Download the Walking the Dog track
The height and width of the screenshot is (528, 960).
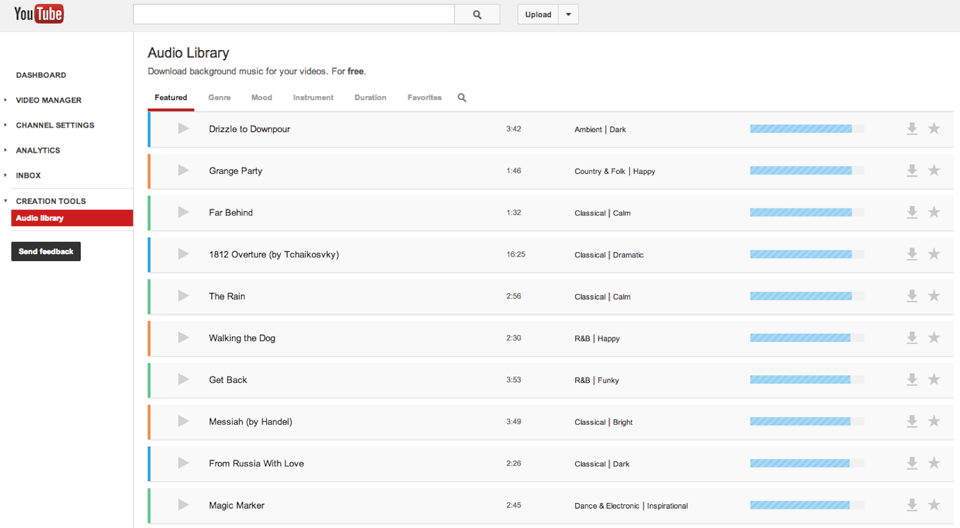pyautogui.click(x=912, y=338)
